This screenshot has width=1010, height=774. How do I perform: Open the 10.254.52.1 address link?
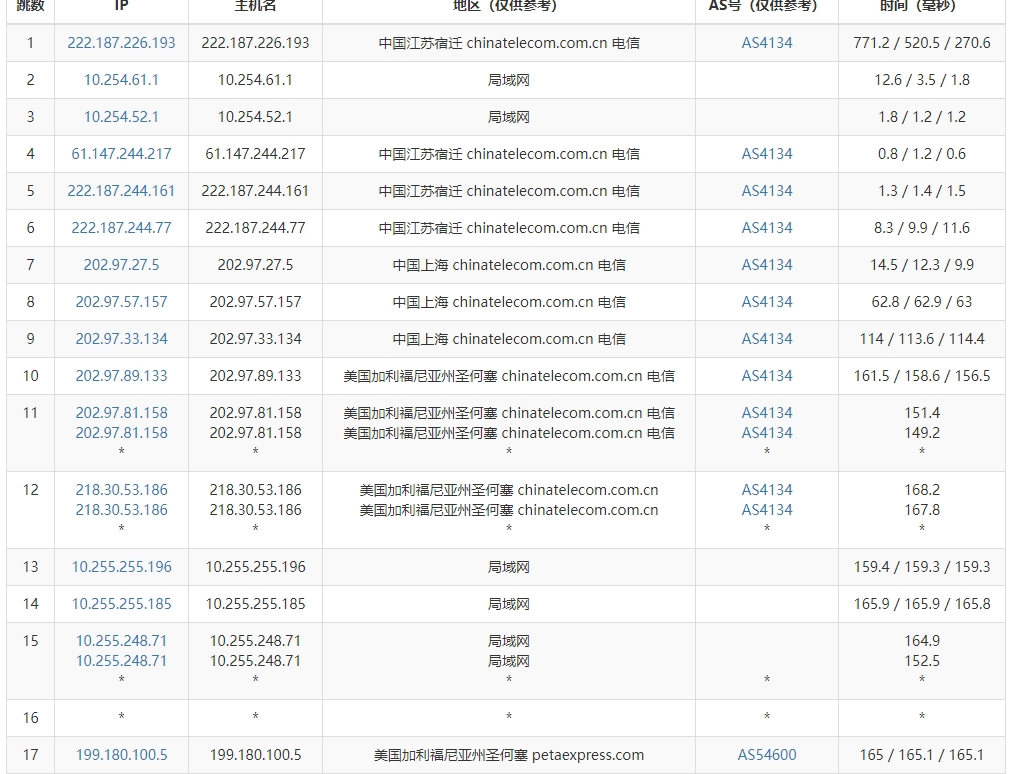121,117
